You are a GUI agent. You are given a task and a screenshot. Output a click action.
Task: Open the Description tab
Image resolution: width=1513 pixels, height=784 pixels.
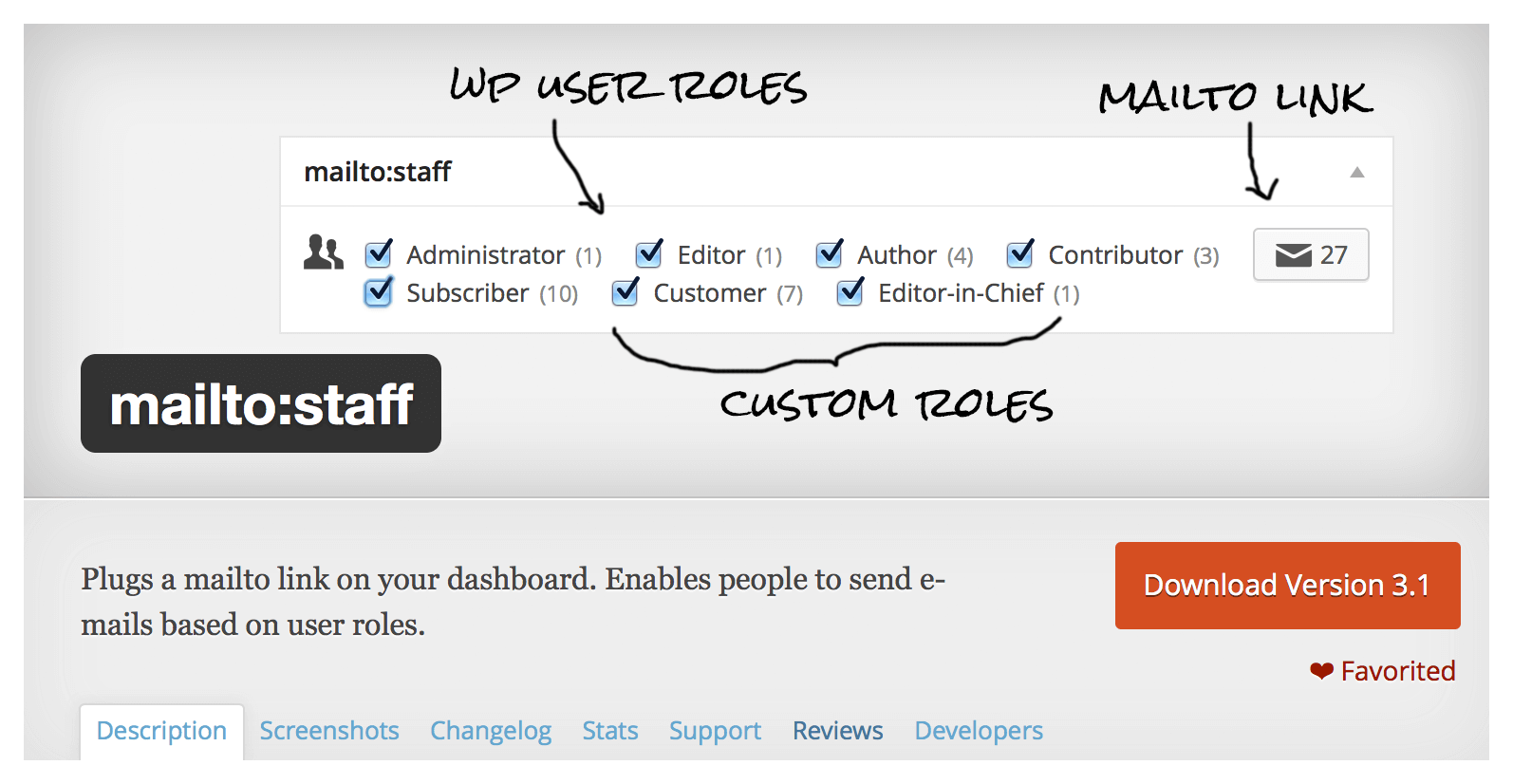(x=161, y=731)
